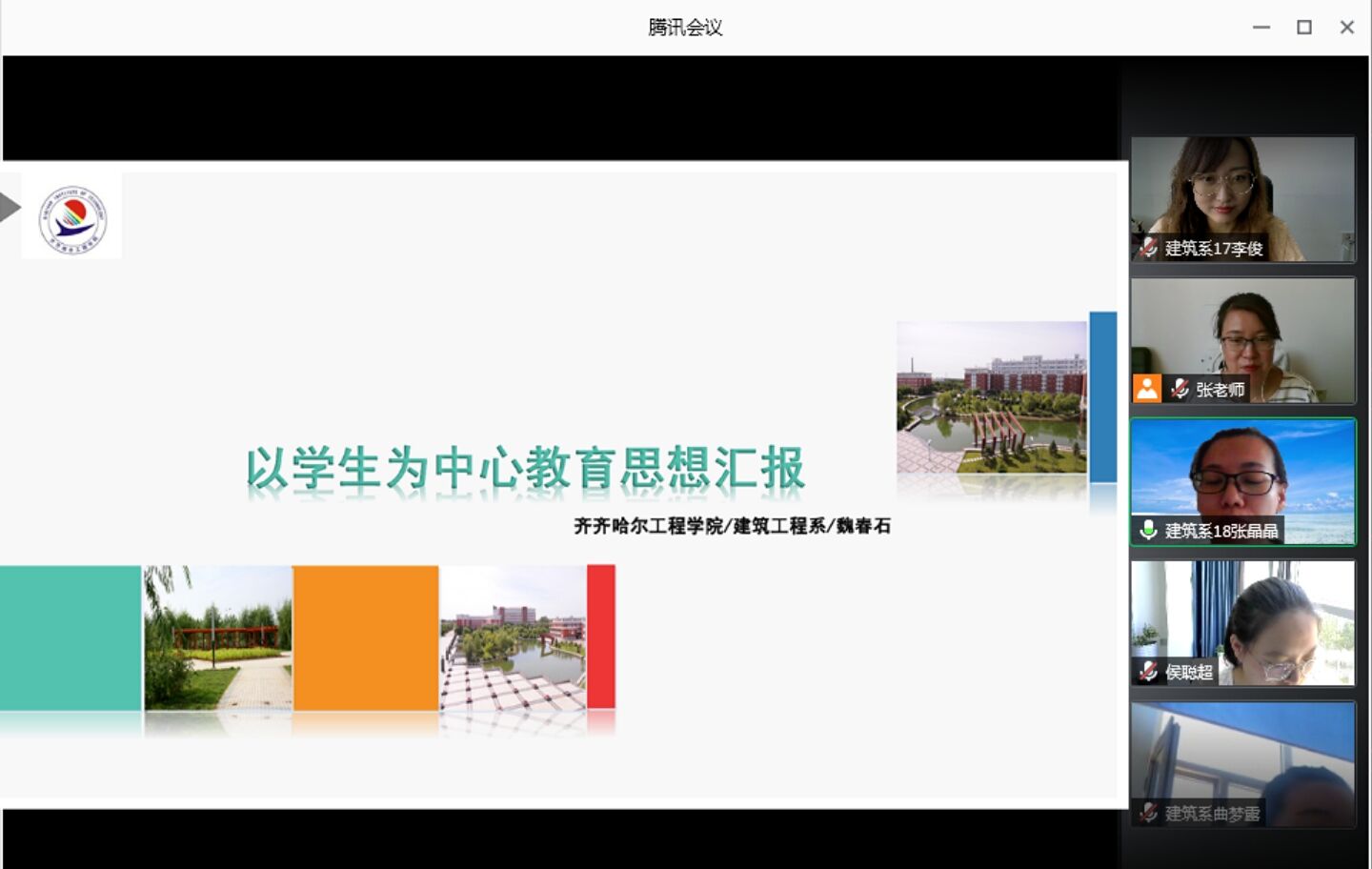The width and height of the screenshot is (1372, 869).
Task: Maximize the 腾讯会议 window
Action: (1304, 28)
